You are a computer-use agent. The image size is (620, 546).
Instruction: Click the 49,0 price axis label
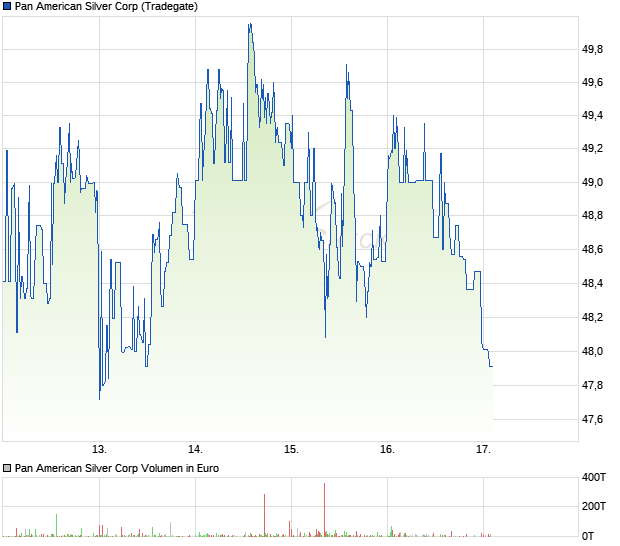pos(592,182)
